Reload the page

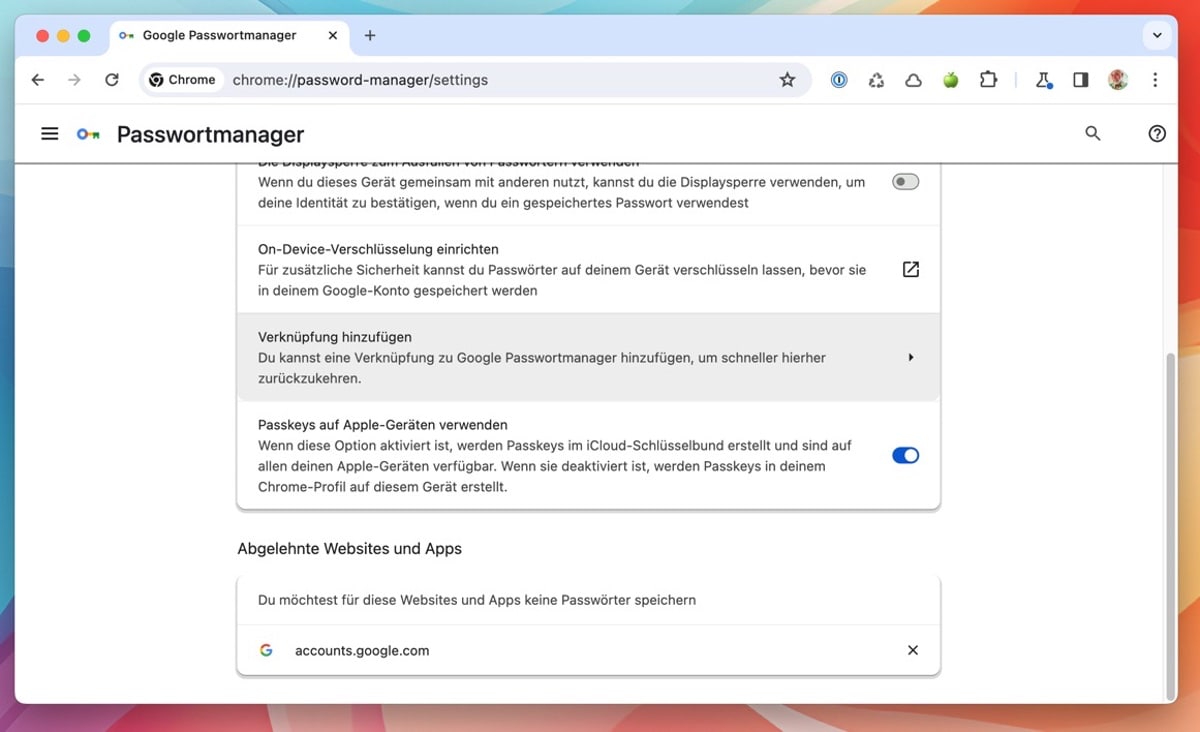(112, 80)
